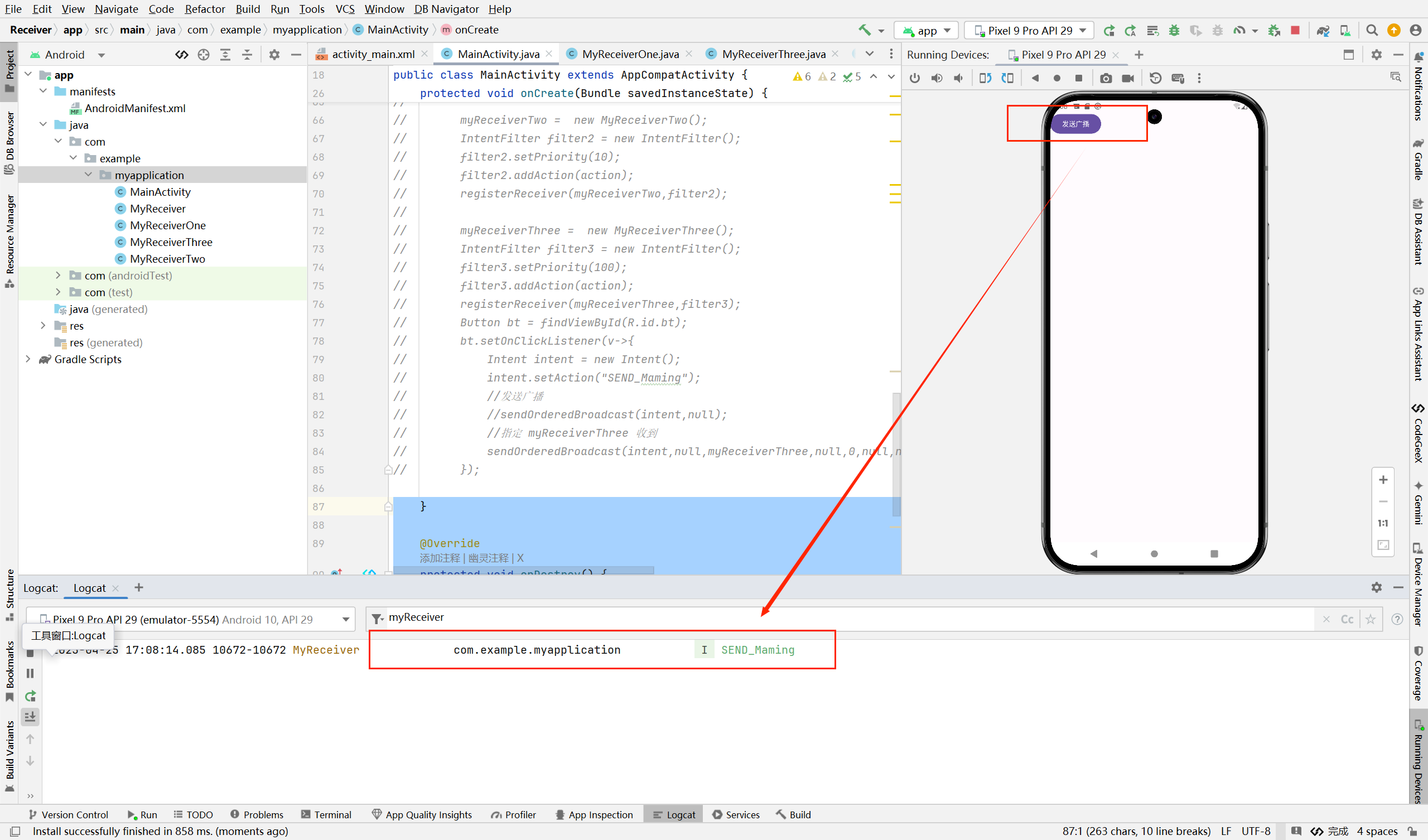The height and width of the screenshot is (840, 1428).
Task: Switch to MyReceiverOne.java tab
Action: (x=630, y=54)
